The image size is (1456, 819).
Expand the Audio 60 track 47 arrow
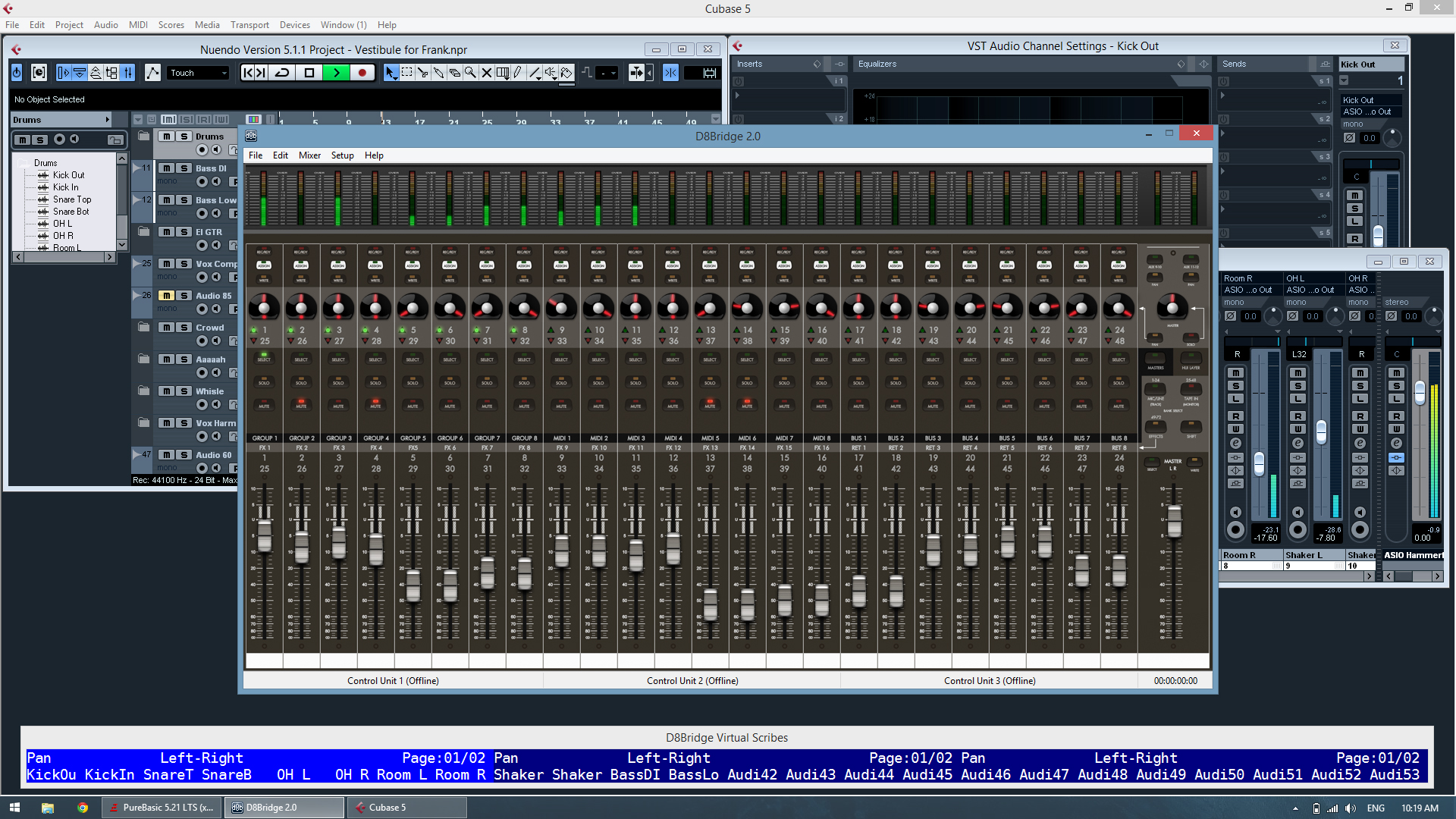click(x=136, y=454)
